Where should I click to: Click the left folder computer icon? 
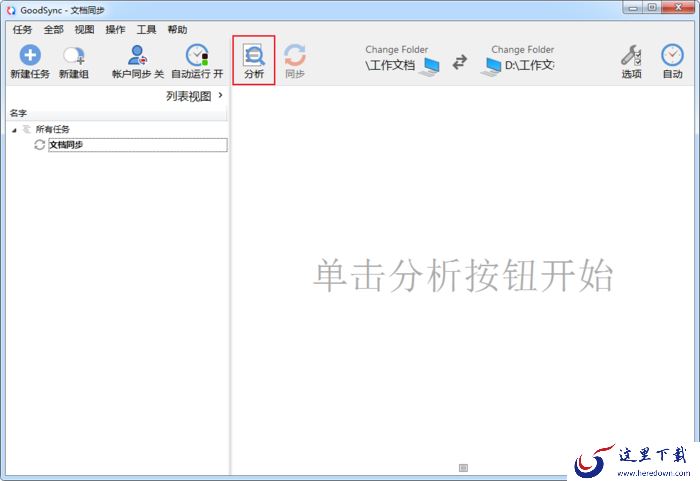pyautogui.click(x=430, y=67)
